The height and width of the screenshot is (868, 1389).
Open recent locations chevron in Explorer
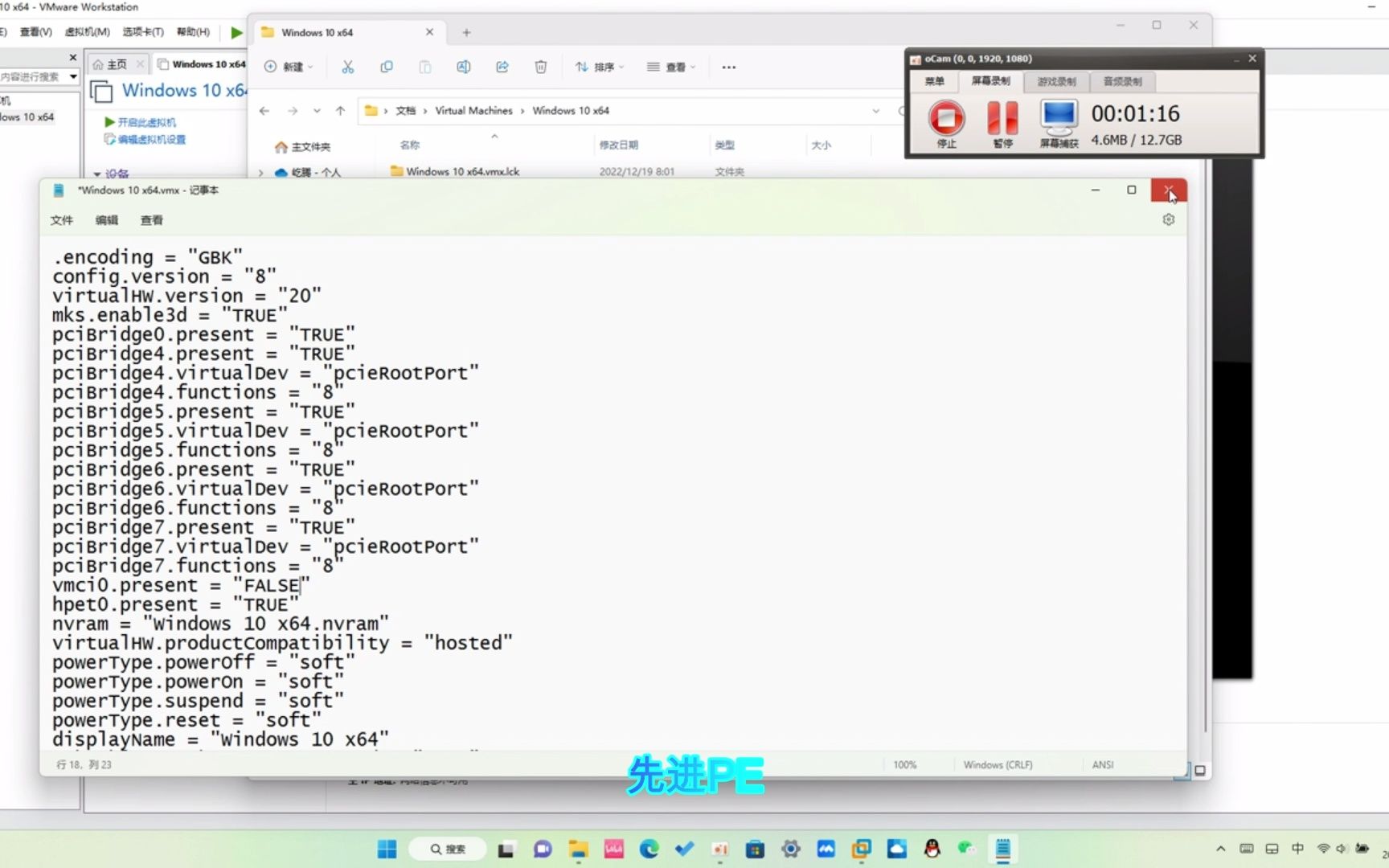click(317, 111)
